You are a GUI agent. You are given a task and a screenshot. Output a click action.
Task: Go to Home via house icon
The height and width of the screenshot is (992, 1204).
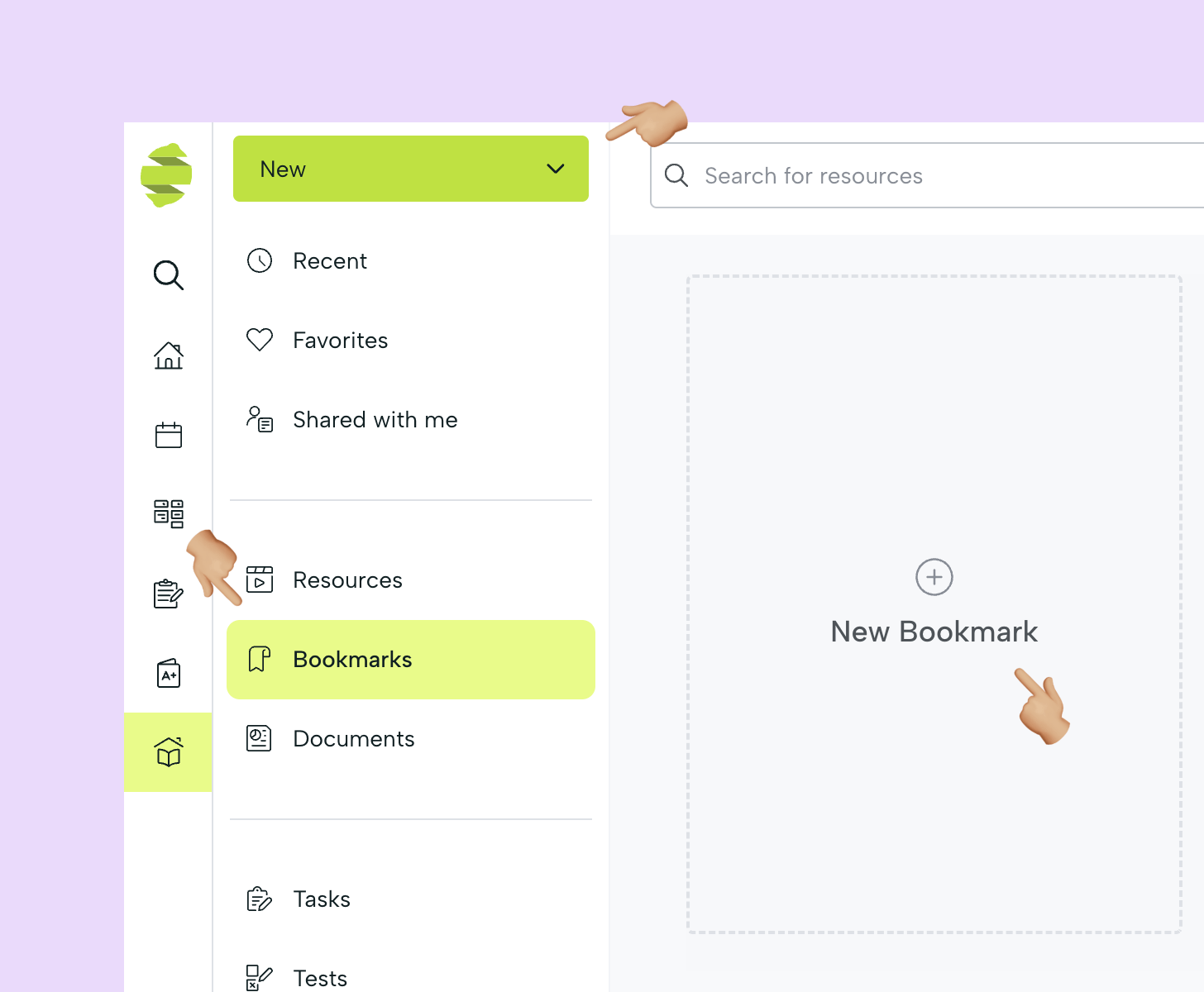click(169, 355)
